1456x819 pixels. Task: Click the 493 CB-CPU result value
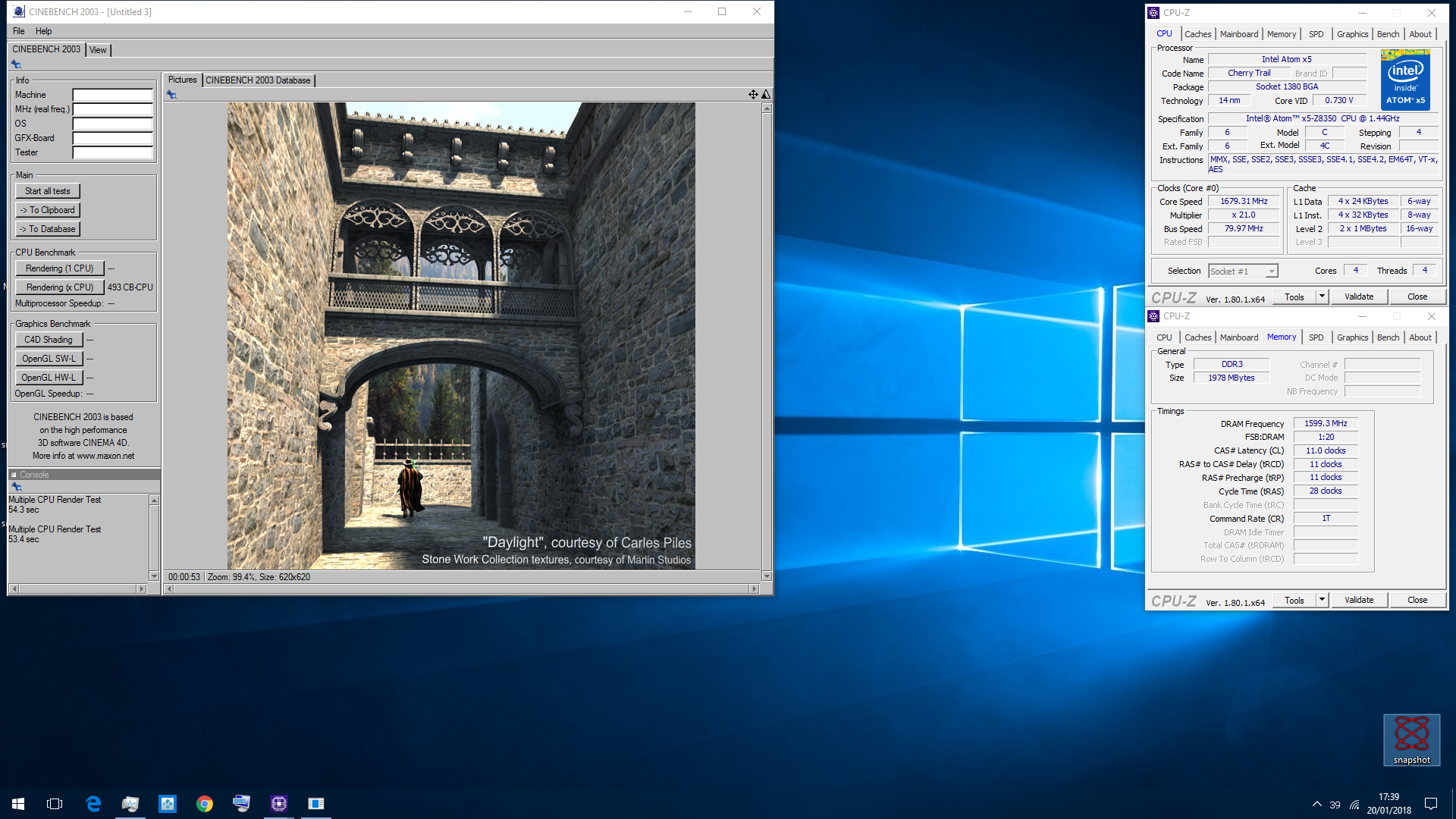point(130,287)
